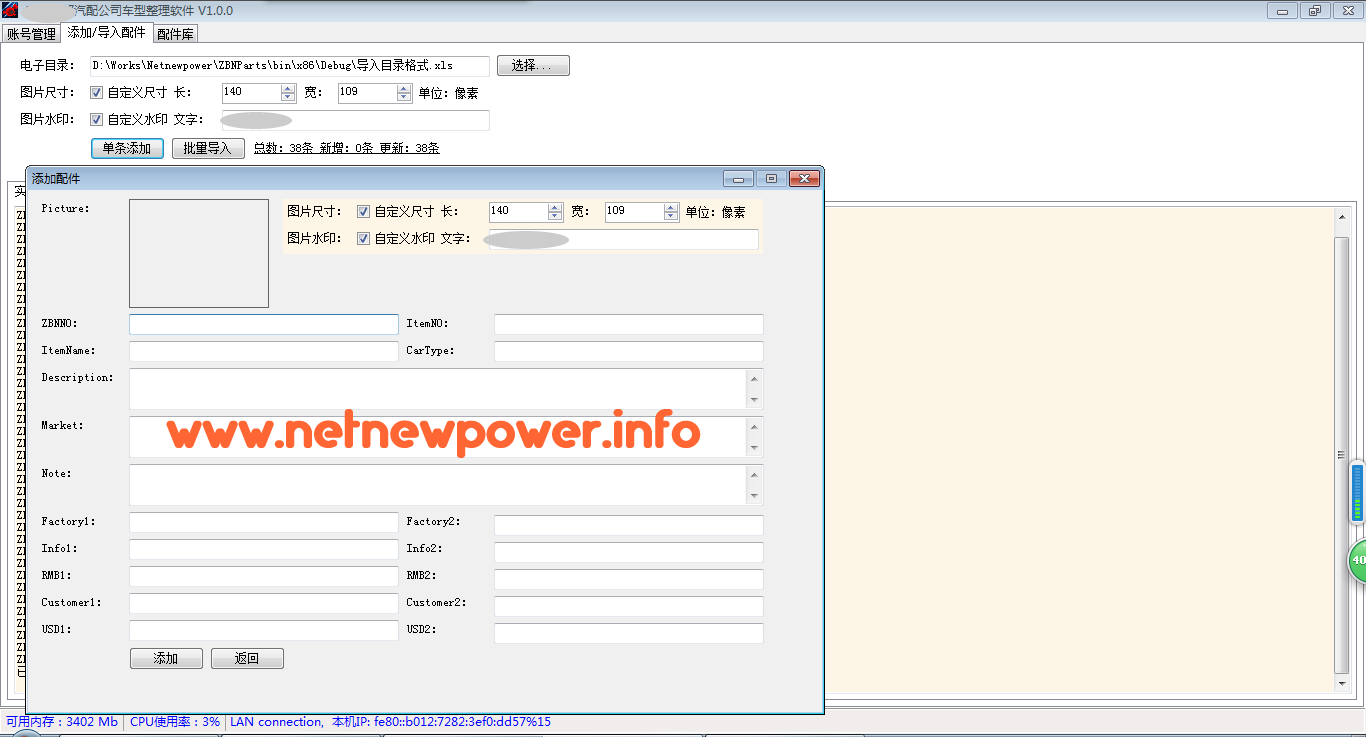Increase dialog image length spinner value
This screenshot has height=737, width=1366.
pos(555,207)
